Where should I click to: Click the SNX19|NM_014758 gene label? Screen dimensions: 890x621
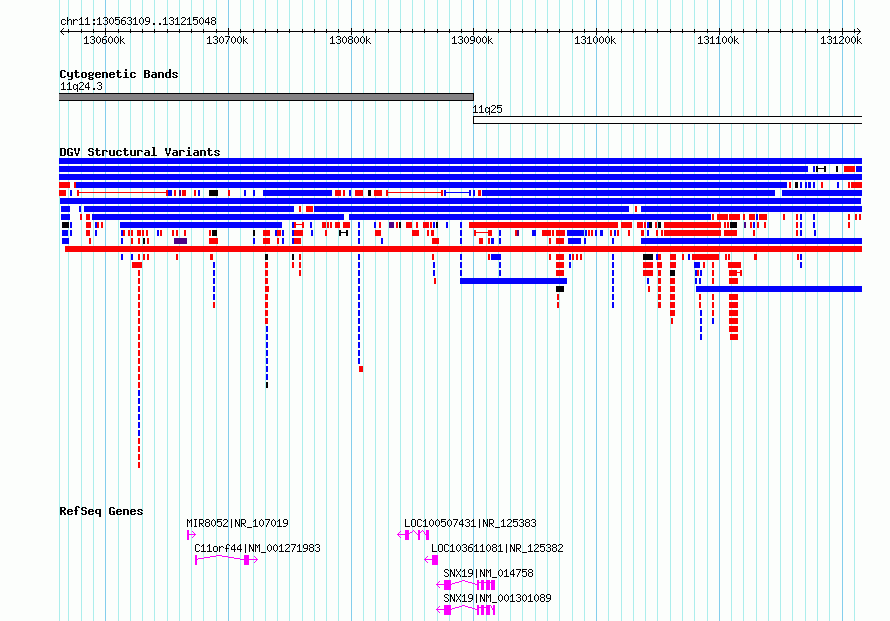click(488, 573)
